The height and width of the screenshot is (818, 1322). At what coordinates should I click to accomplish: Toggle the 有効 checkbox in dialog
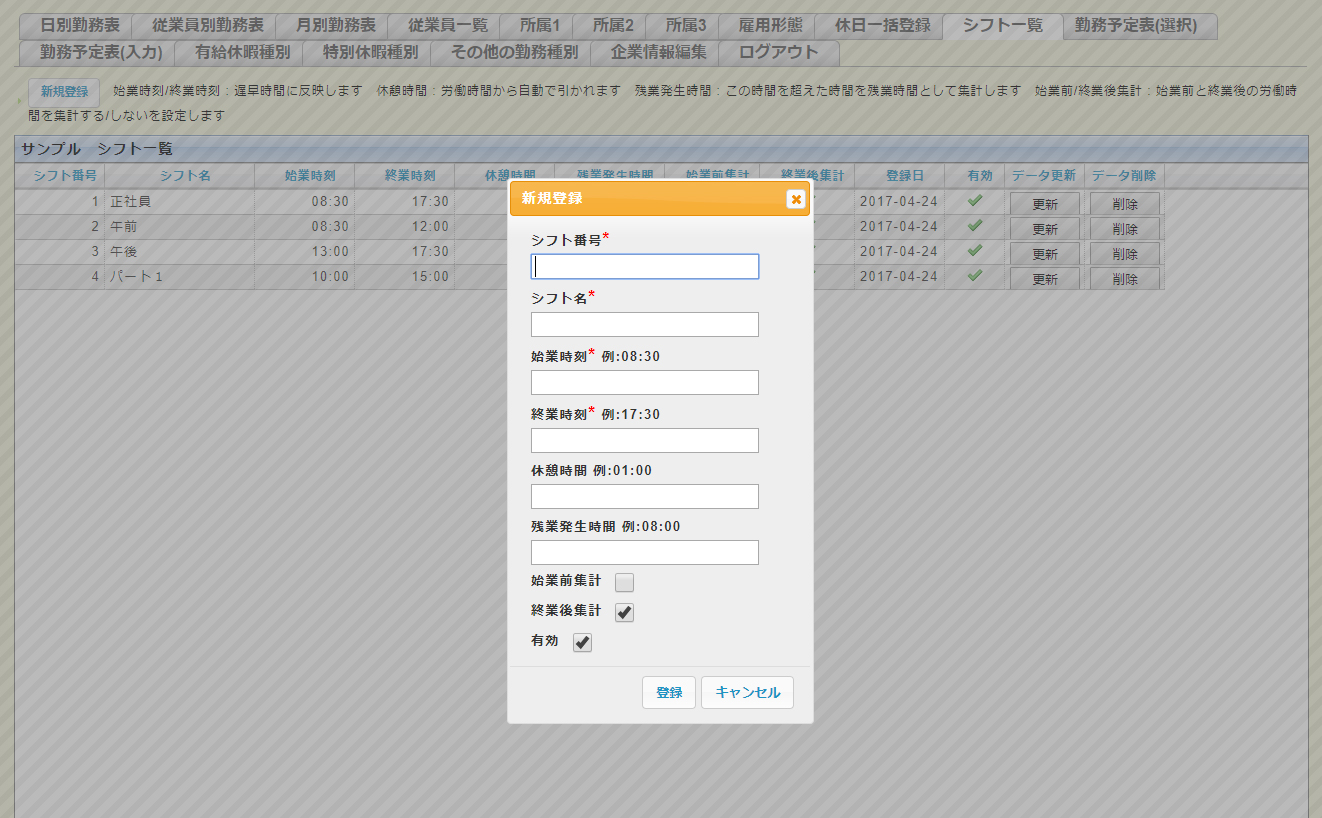(x=583, y=643)
